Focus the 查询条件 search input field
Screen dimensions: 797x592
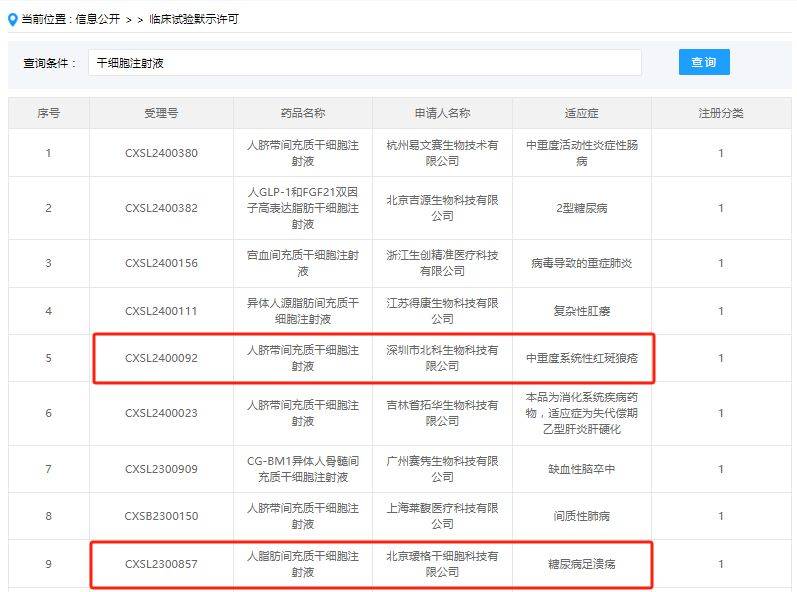pos(364,62)
